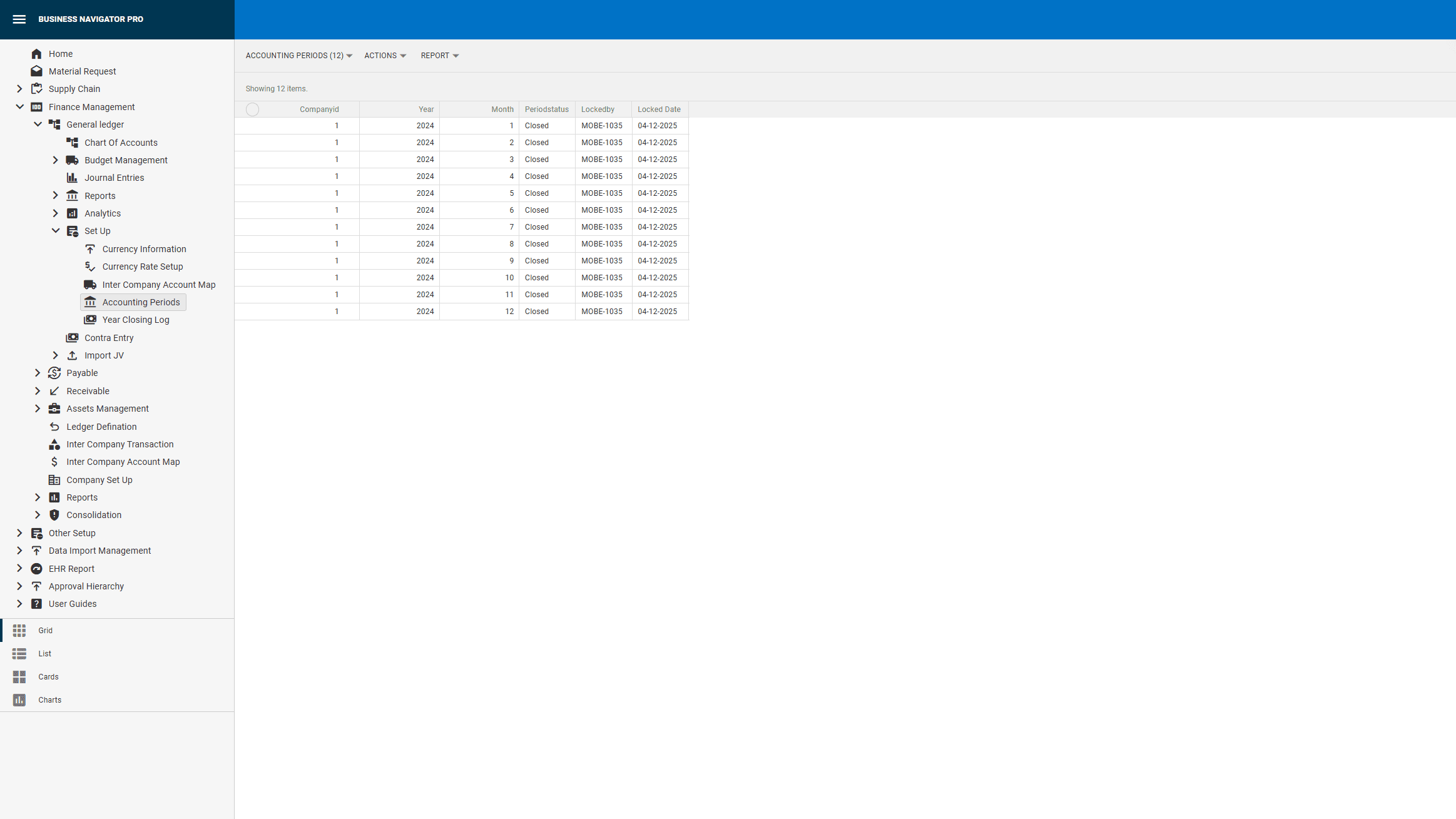Viewport: 1456px width, 819px height.
Task: Select the Inter Company Transaction icon
Action: [54, 444]
